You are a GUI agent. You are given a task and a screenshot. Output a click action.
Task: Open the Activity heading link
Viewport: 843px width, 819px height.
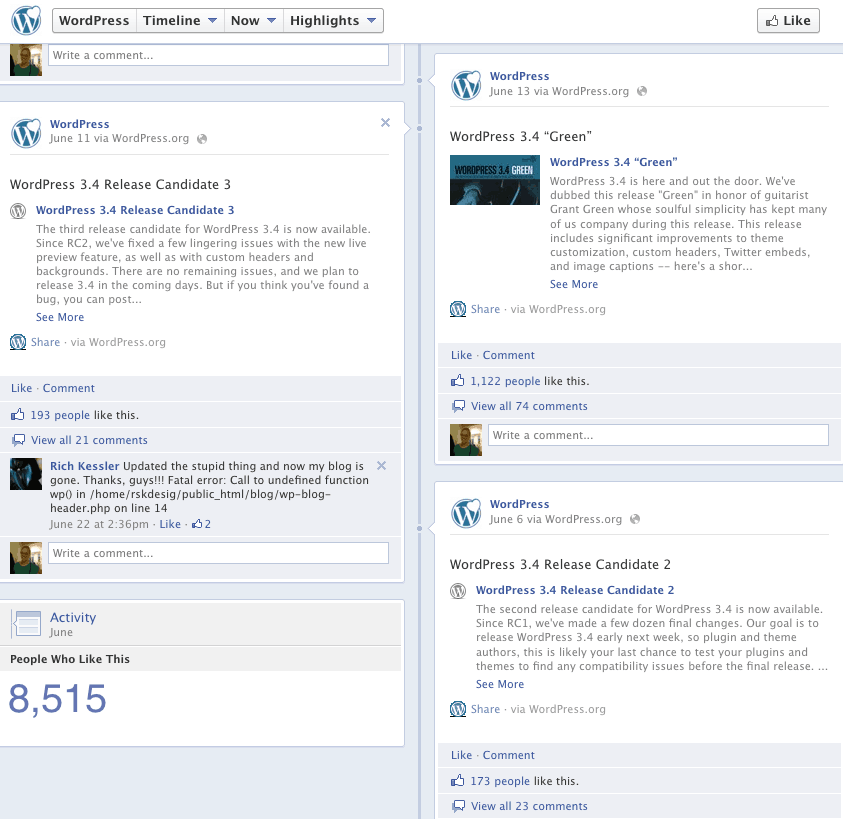tap(73, 617)
